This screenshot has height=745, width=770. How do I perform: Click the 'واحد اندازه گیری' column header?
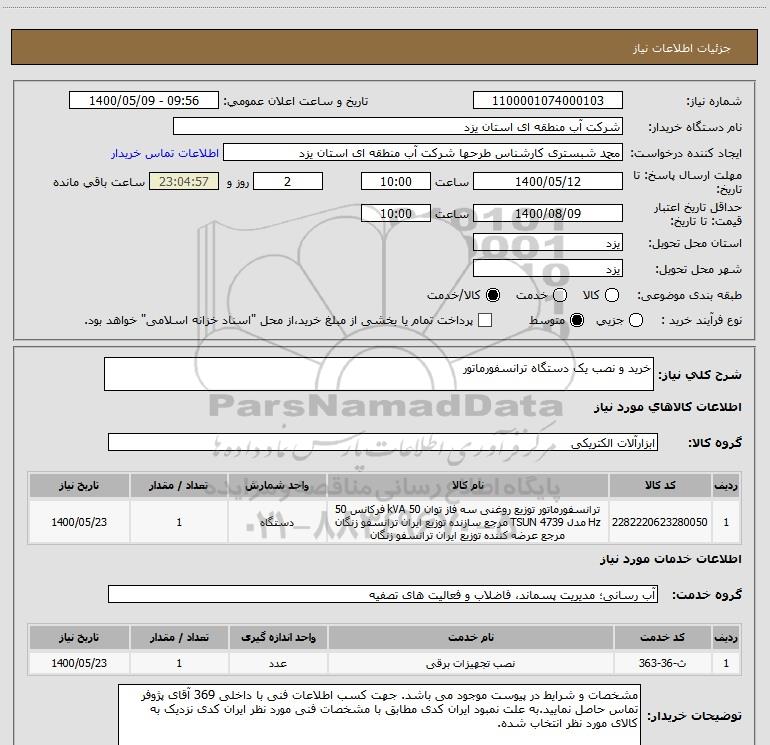click(x=277, y=637)
